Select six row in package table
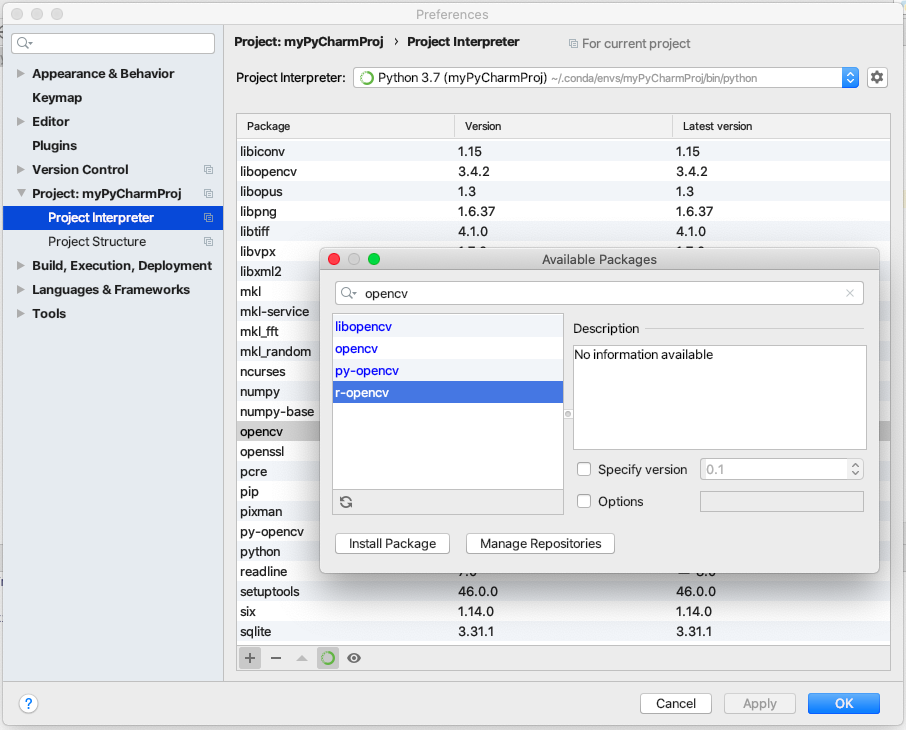This screenshot has width=906, height=730. click(x=563, y=612)
